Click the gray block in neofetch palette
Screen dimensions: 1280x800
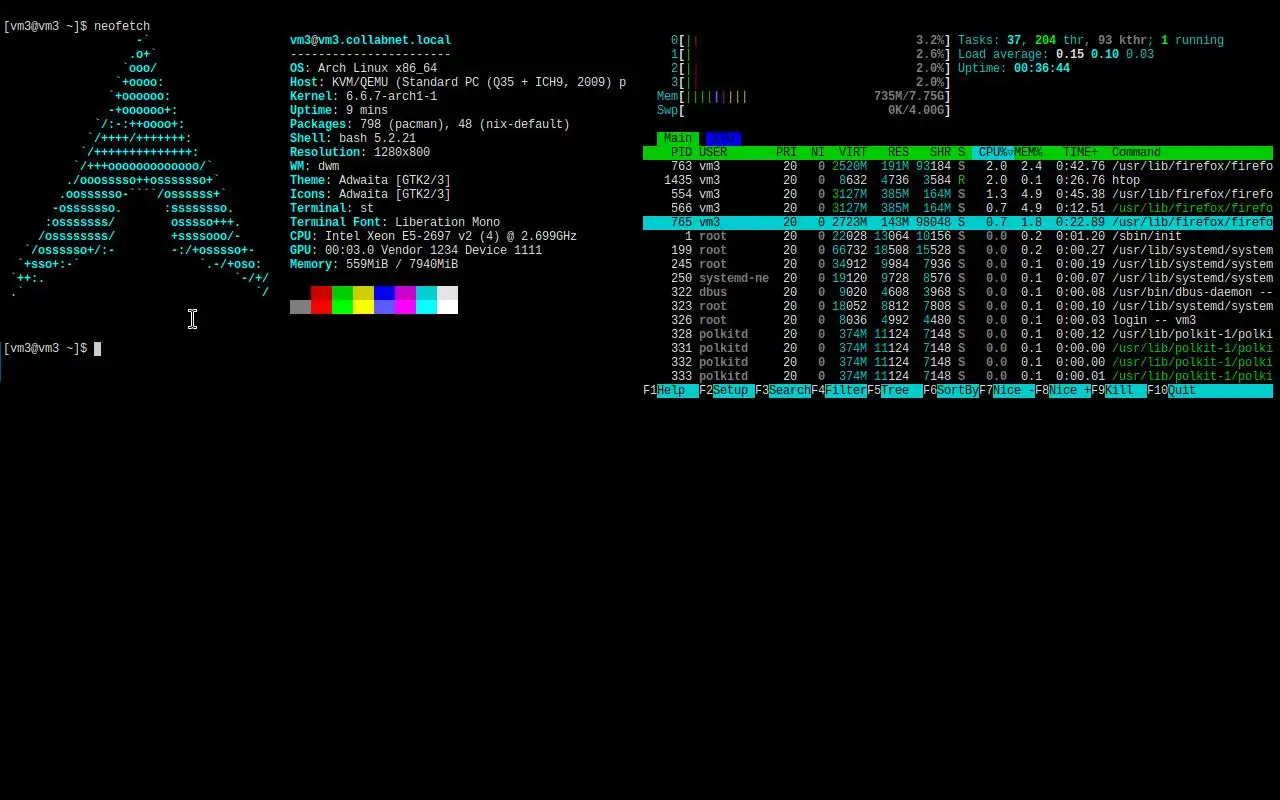[300, 307]
